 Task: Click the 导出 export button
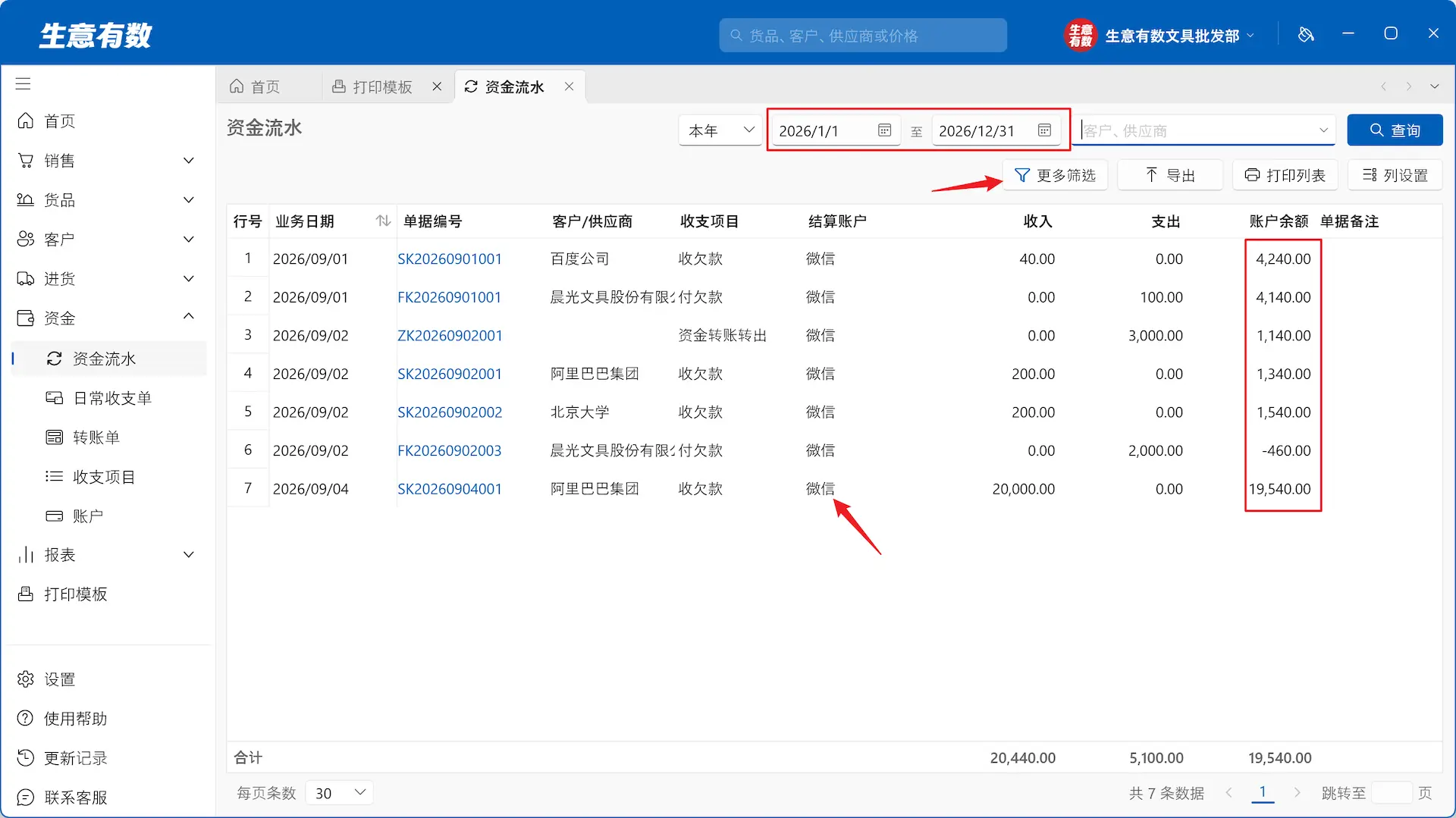click(x=1170, y=175)
